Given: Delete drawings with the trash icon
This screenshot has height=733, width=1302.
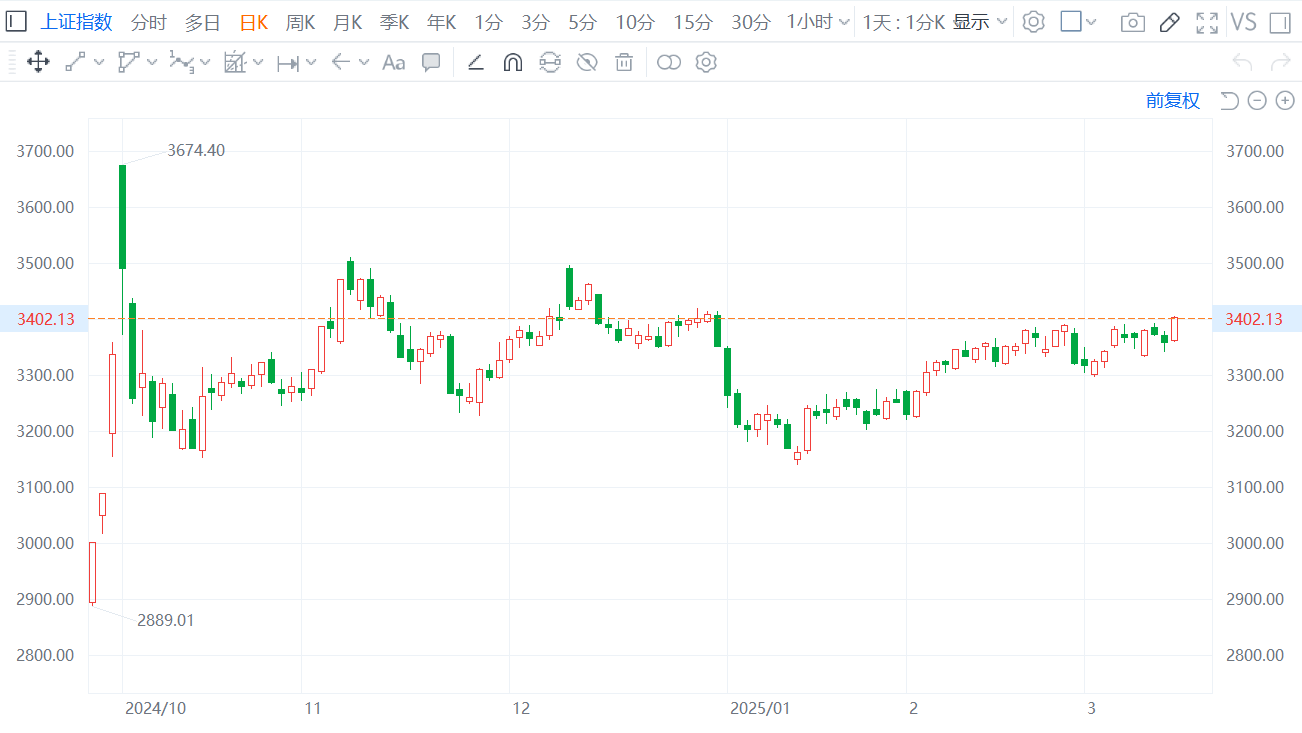Looking at the screenshot, I should pyautogui.click(x=624, y=63).
